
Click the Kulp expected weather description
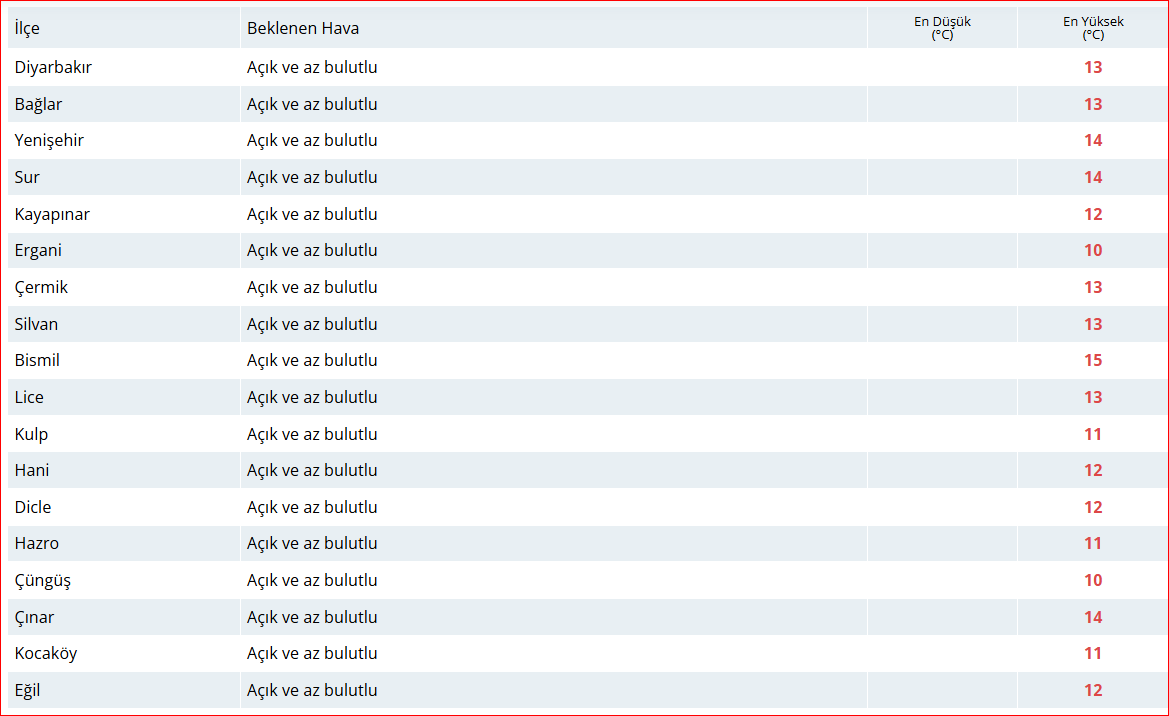pos(312,434)
